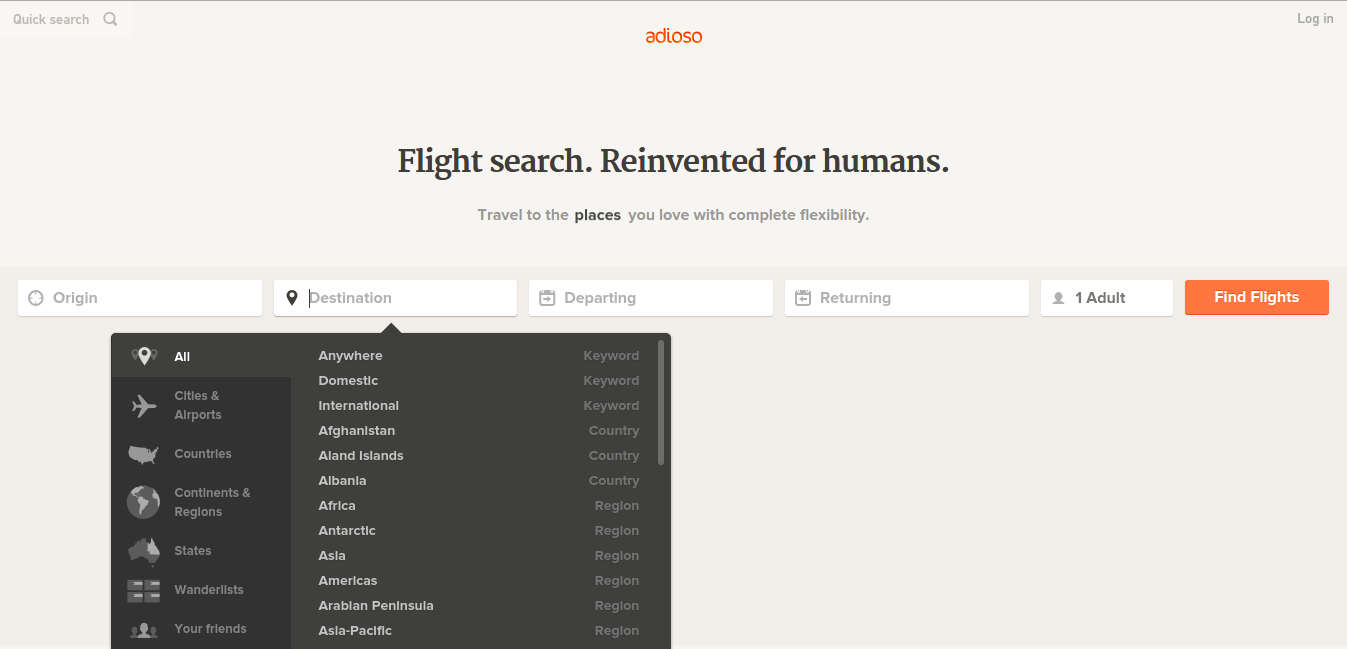
Task: Click the suggestions list scrollbar
Action: pos(661,402)
